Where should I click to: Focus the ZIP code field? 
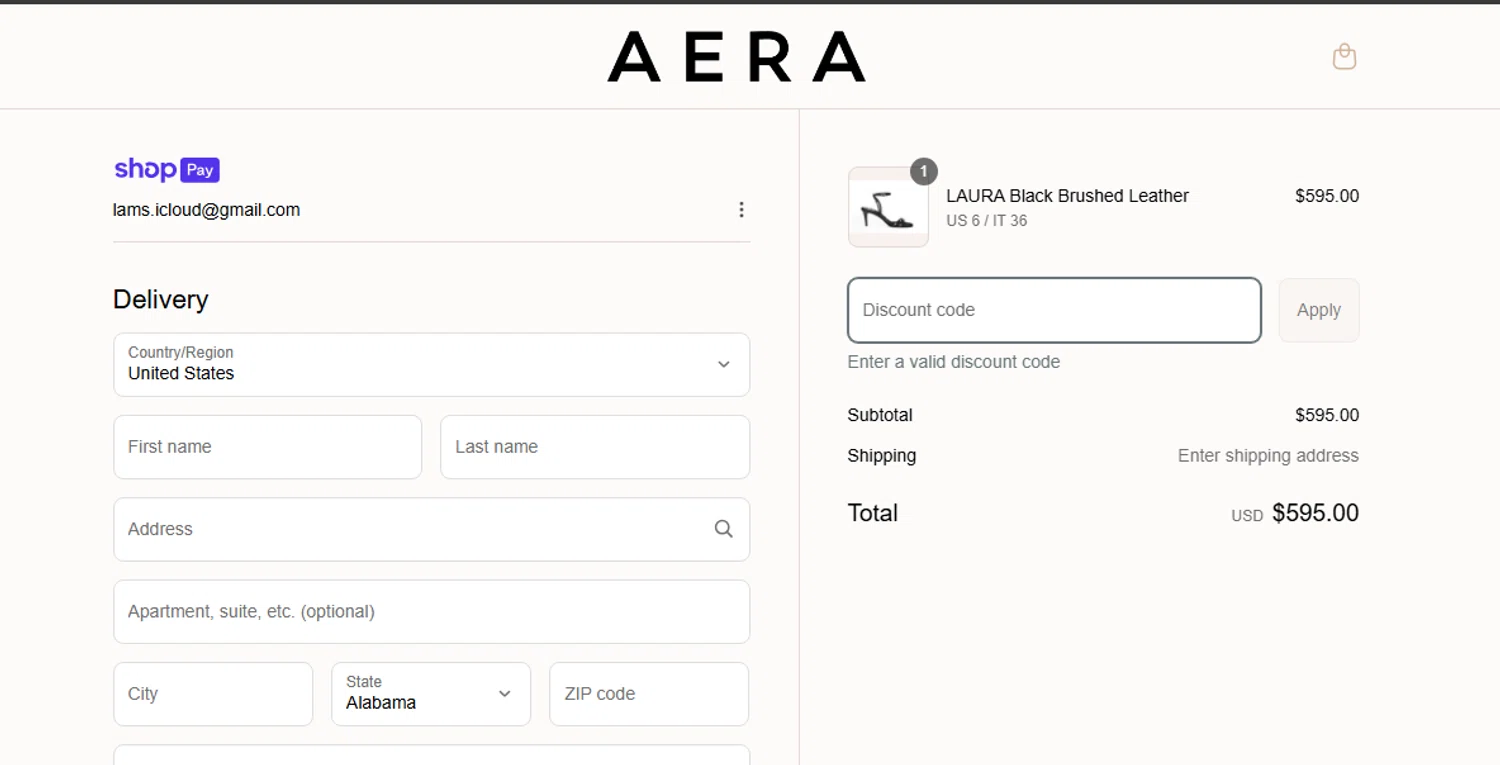(649, 694)
